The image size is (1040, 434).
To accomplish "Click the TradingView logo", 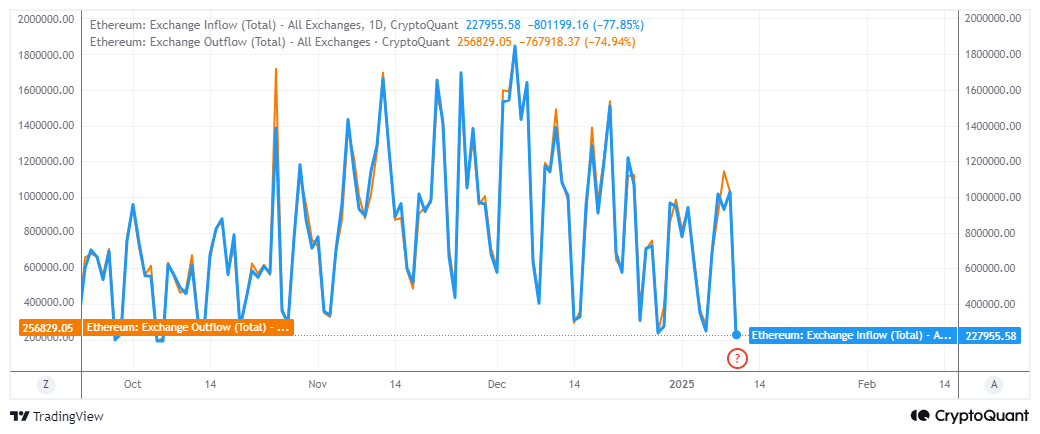I will point(57,416).
